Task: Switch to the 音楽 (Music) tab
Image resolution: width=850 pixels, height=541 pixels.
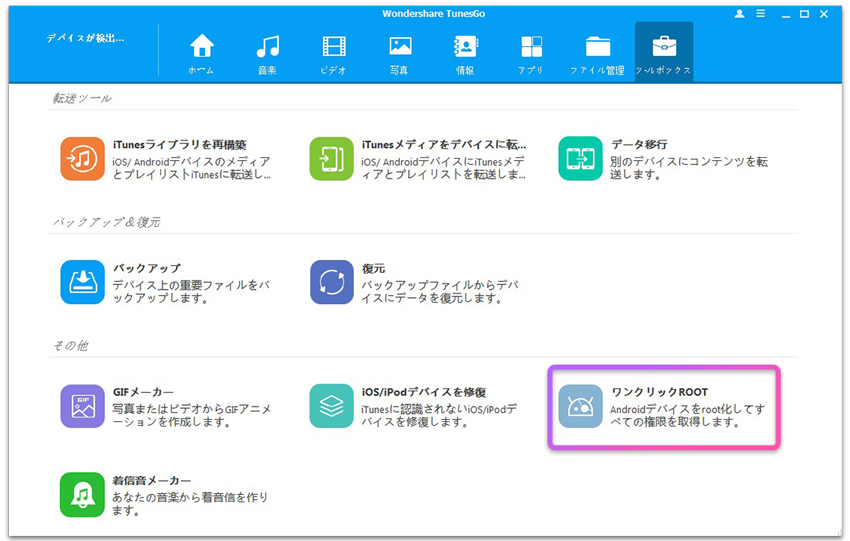Action: [267, 53]
